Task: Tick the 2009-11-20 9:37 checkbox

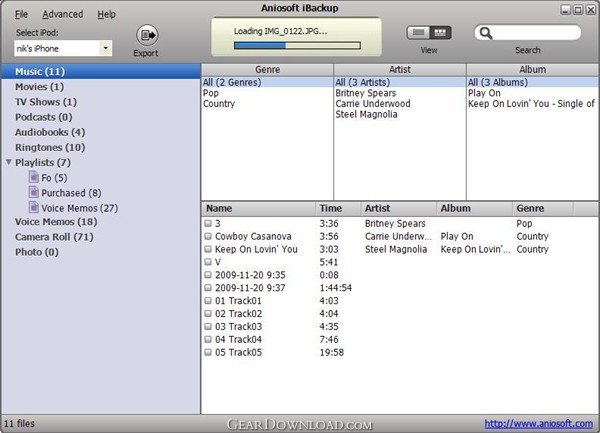Action: tap(208, 288)
